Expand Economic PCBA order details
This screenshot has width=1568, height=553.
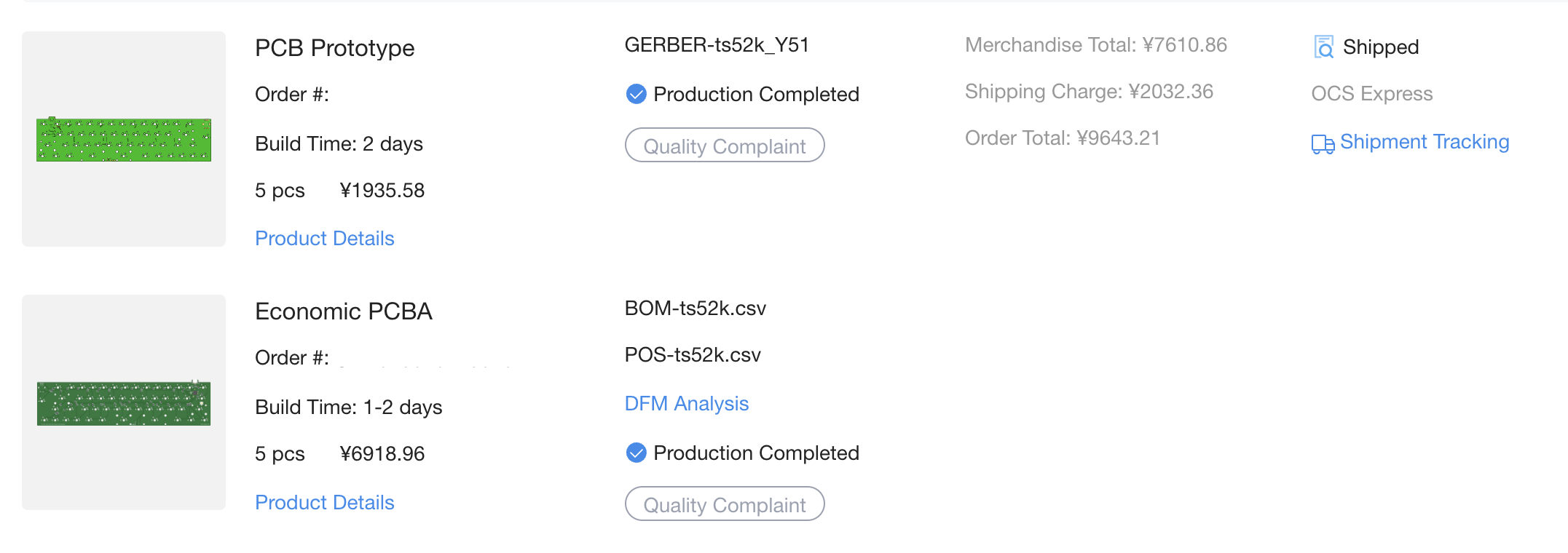click(324, 502)
